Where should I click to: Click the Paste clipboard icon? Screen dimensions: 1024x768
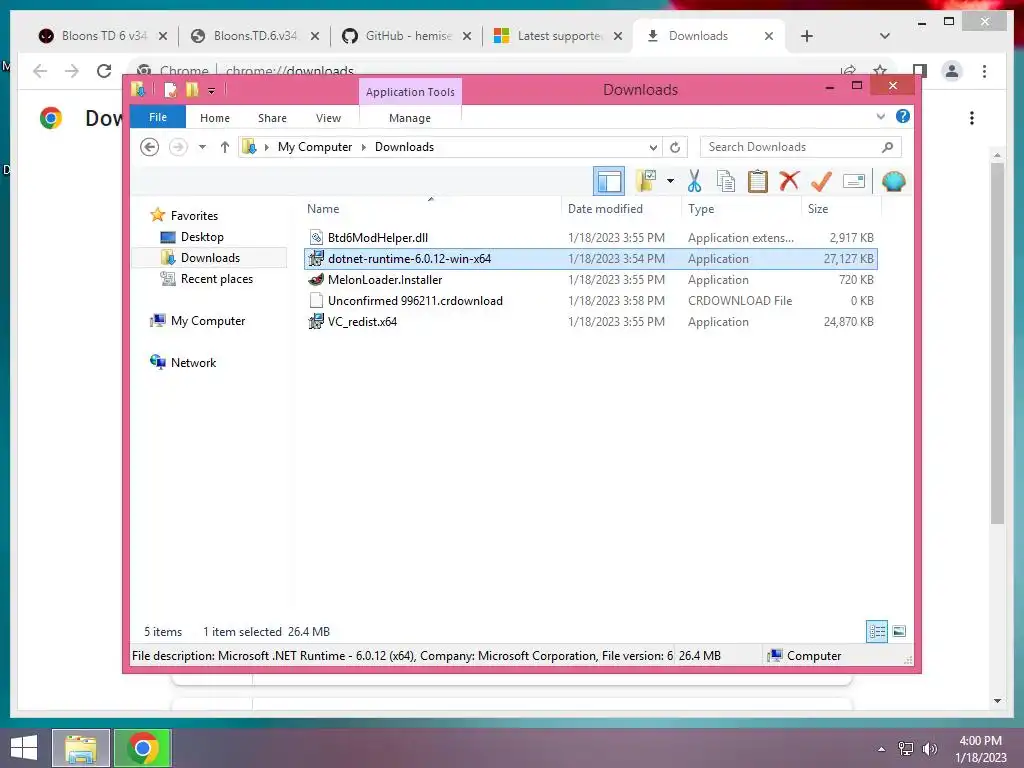coord(758,181)
